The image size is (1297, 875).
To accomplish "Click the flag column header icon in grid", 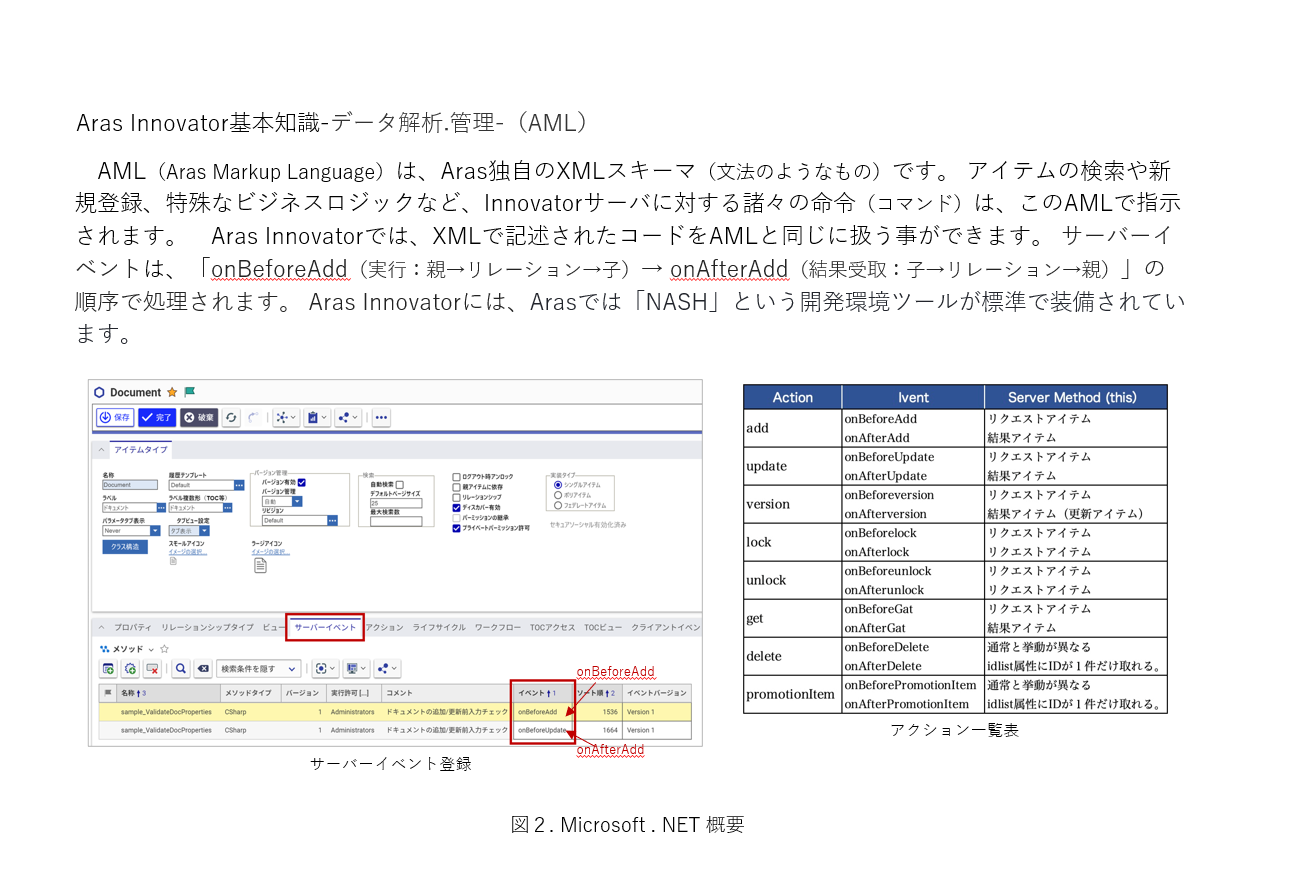I will pos(108,693).
